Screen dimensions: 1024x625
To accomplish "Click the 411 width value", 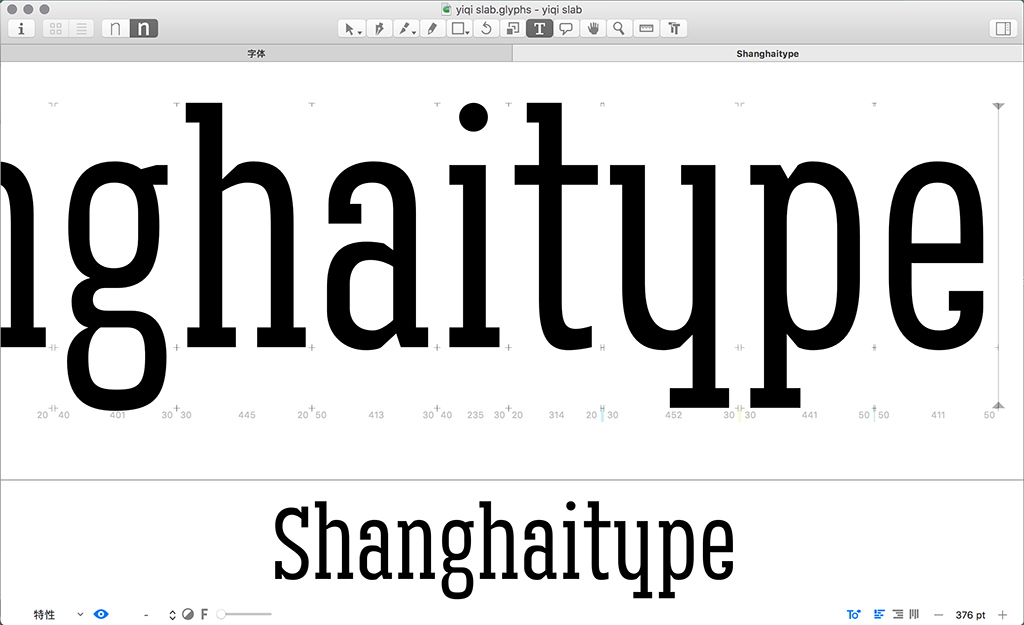I will (938, 415).
